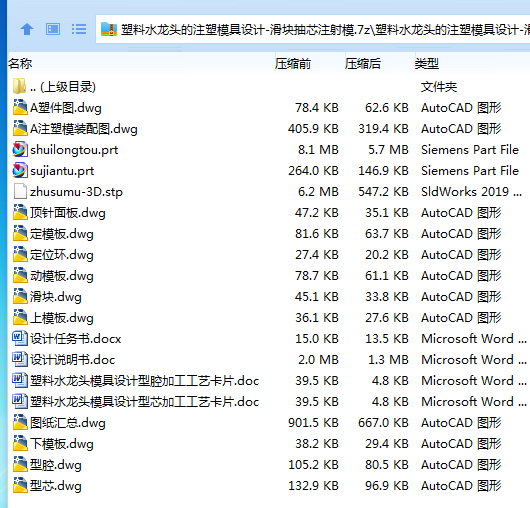
Task: Click the 901.5 KB size of 图纸汇总.dwg
Action: click(313, 423)
